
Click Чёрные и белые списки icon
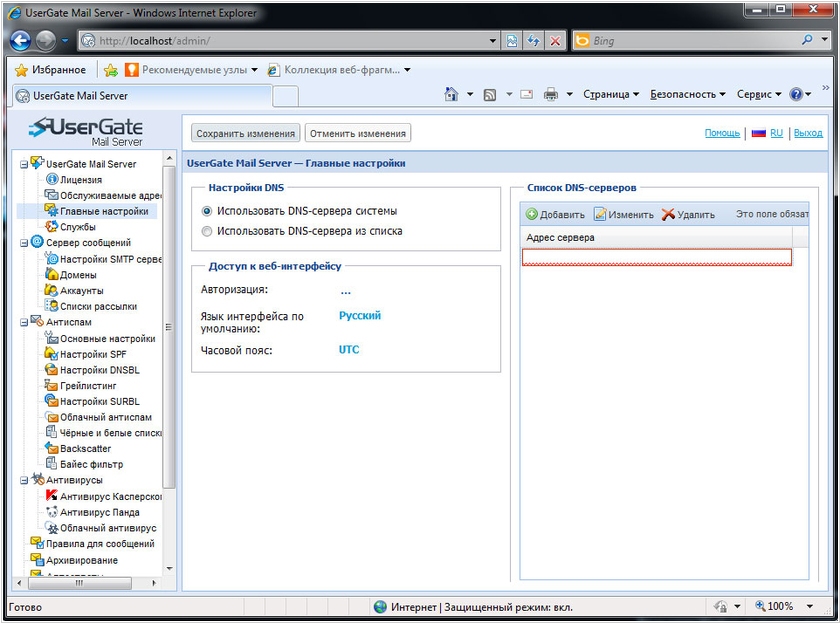[51, 432]
